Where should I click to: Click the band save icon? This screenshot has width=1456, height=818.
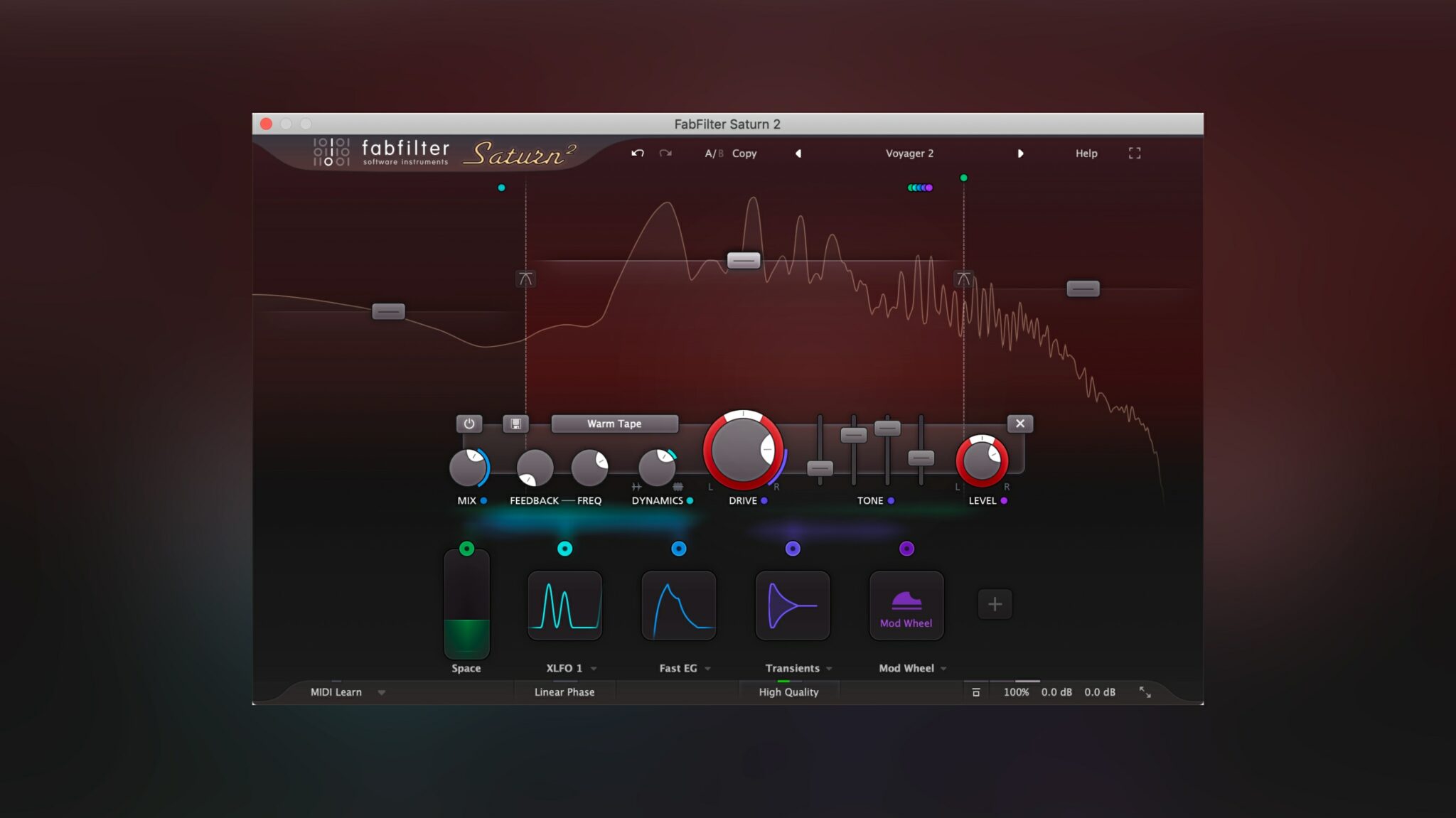click(x=516, y=424)
